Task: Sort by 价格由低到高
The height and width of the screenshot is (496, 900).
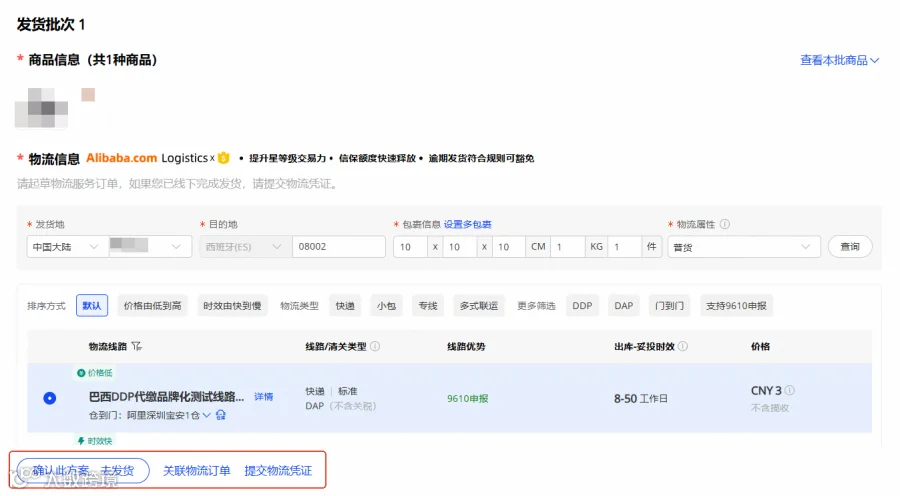Action: 152,306
